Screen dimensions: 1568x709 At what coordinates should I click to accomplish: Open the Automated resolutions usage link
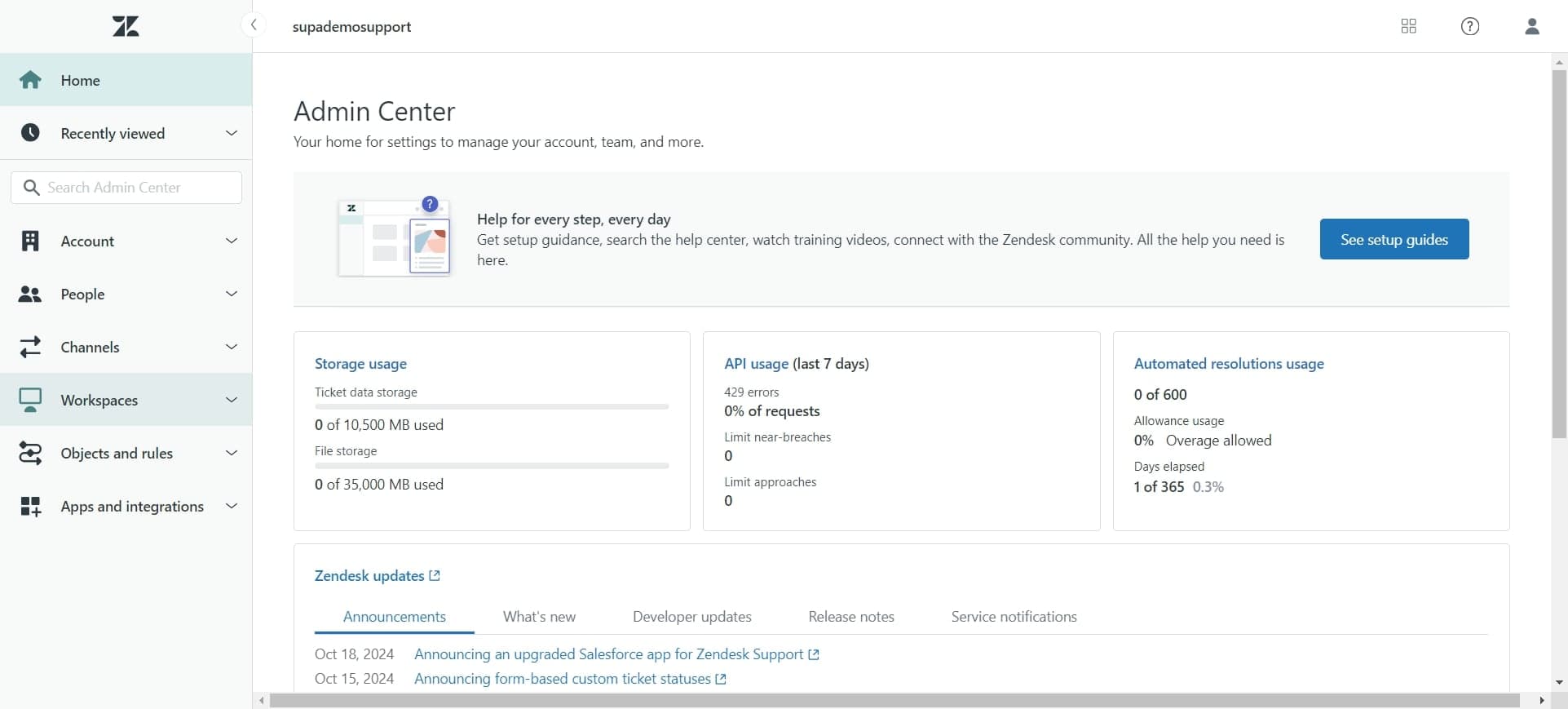point(1229,364)
